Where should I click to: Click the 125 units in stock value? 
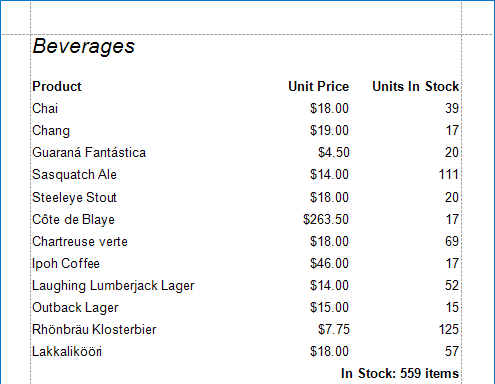448,329
